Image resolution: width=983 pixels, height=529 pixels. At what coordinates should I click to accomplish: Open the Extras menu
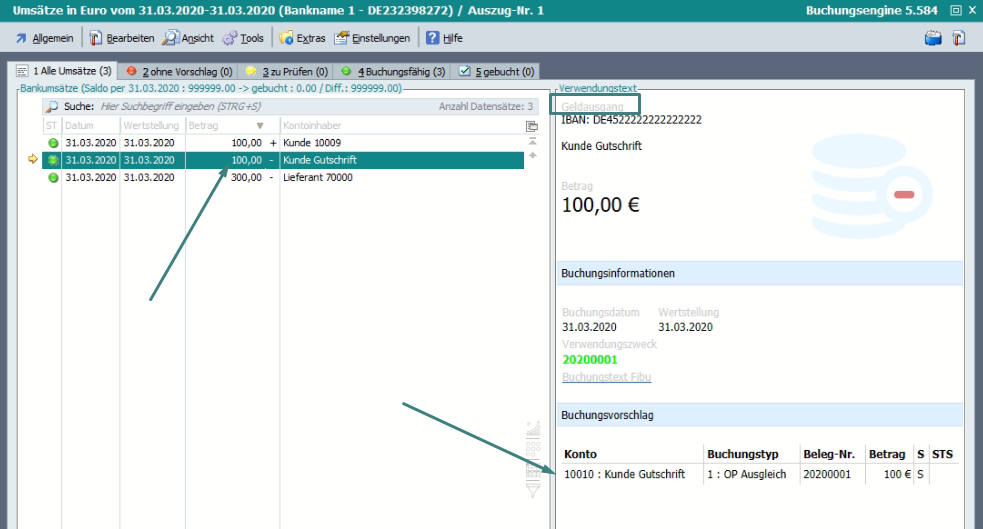(302, 38)
